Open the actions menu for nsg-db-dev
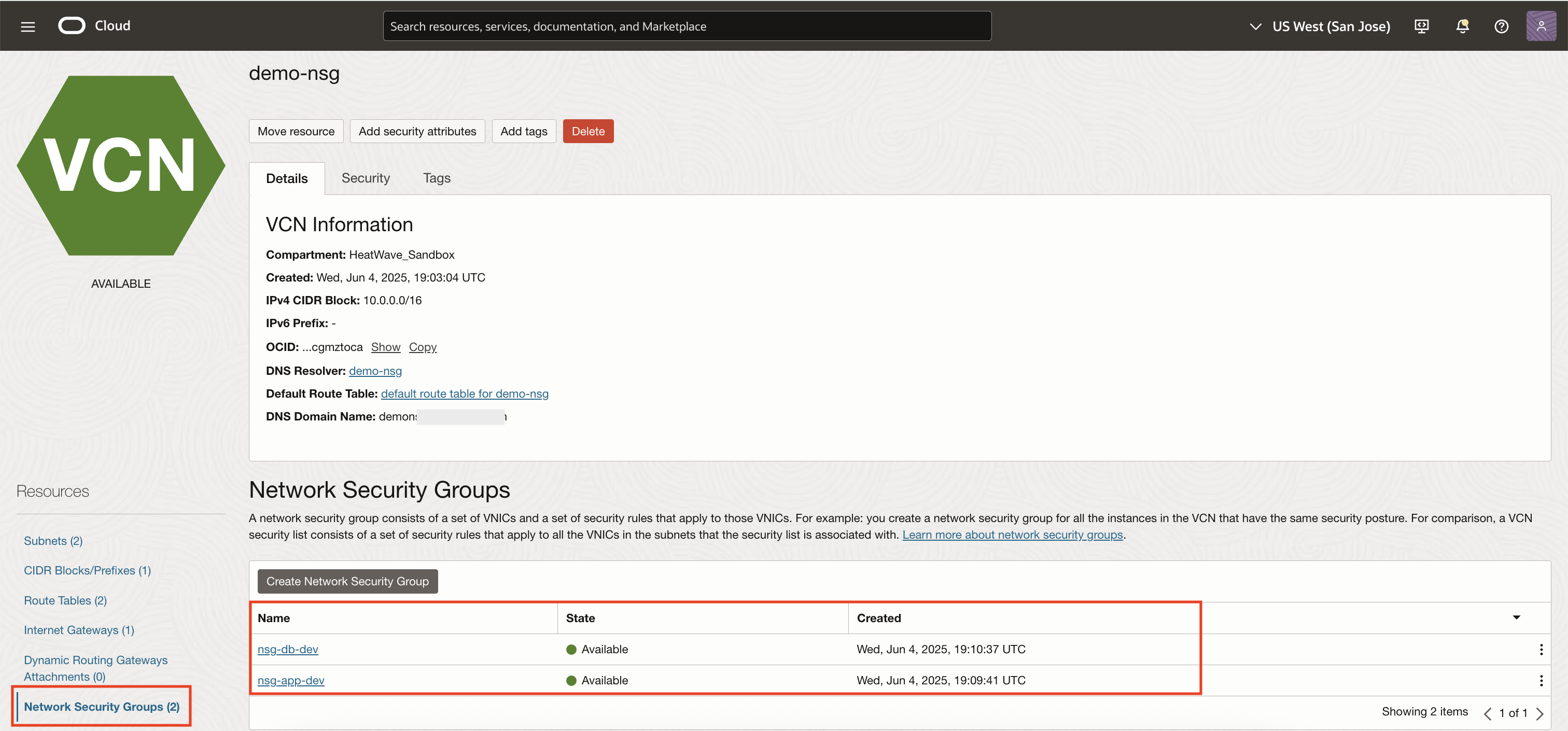Screen dimensions: 1568x731 (1540, 649)
